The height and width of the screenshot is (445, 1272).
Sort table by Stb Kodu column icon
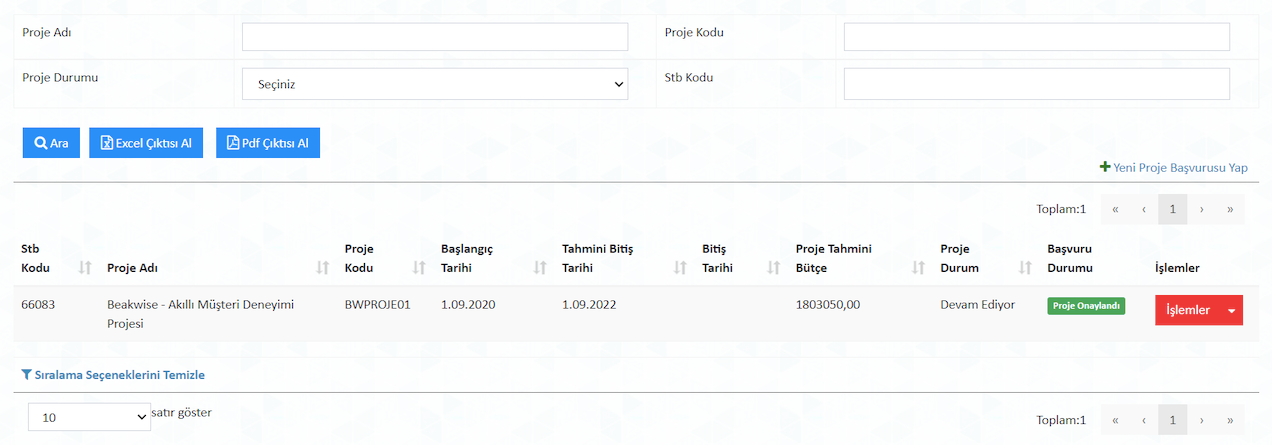tap(85, 268)
